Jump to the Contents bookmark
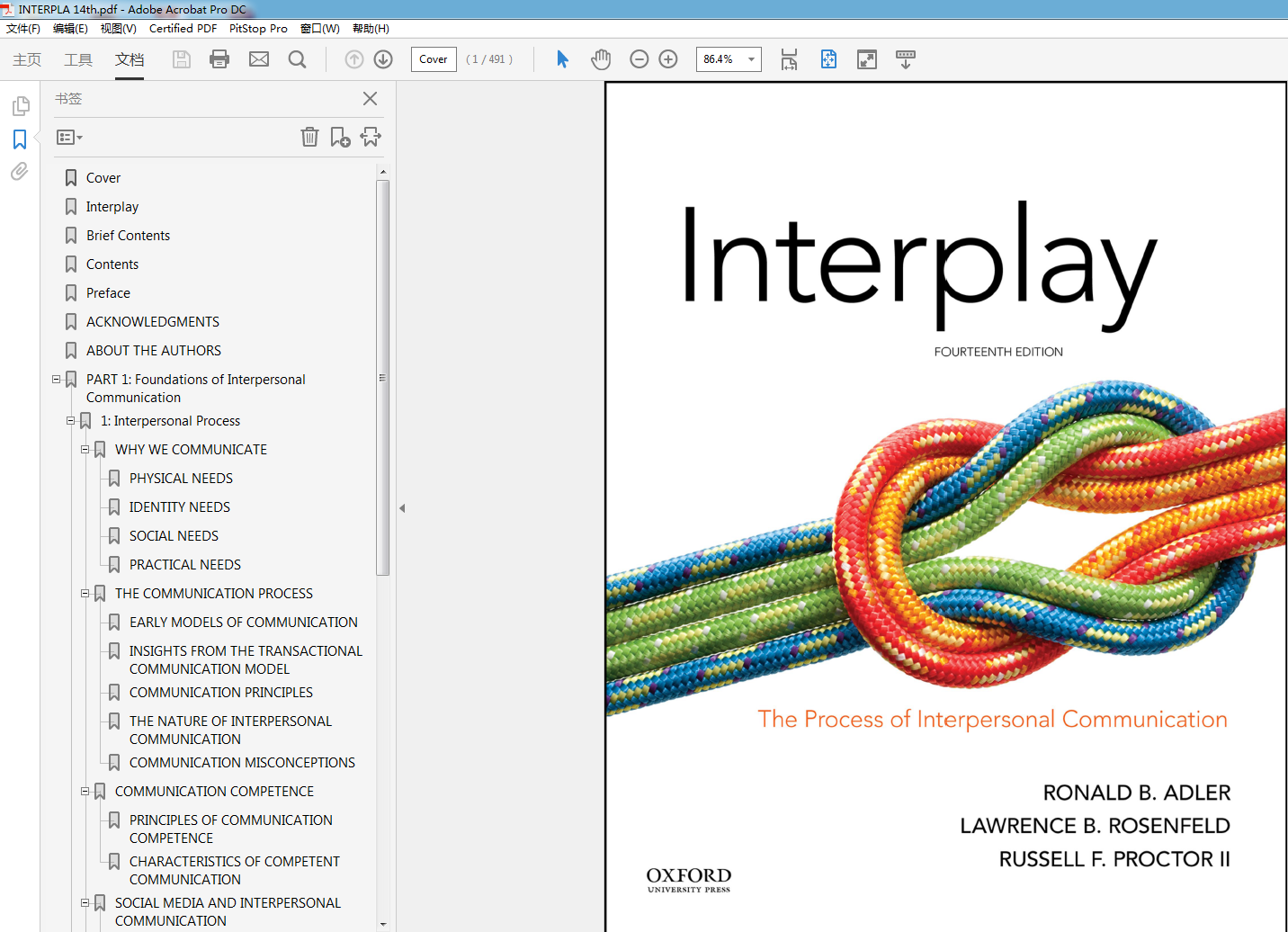 pos(112,264)
